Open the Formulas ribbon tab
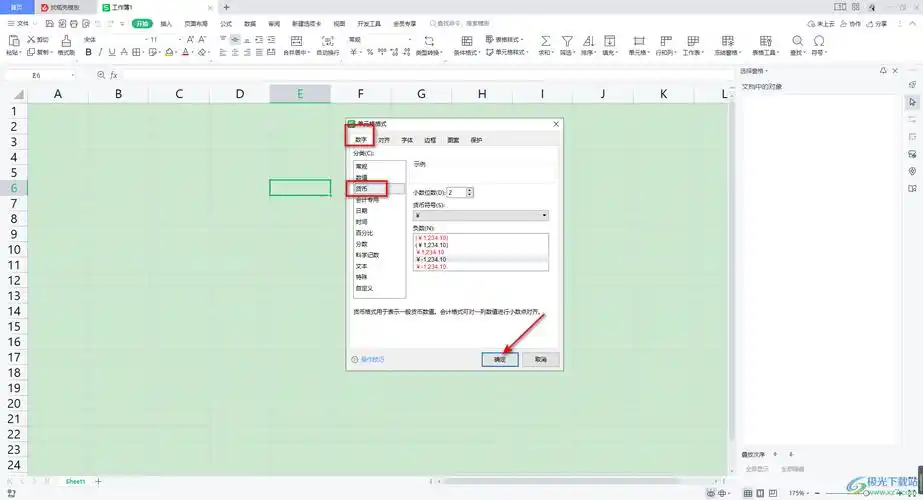The height and width of the screenshot is (500, 923). coord(226,24)
